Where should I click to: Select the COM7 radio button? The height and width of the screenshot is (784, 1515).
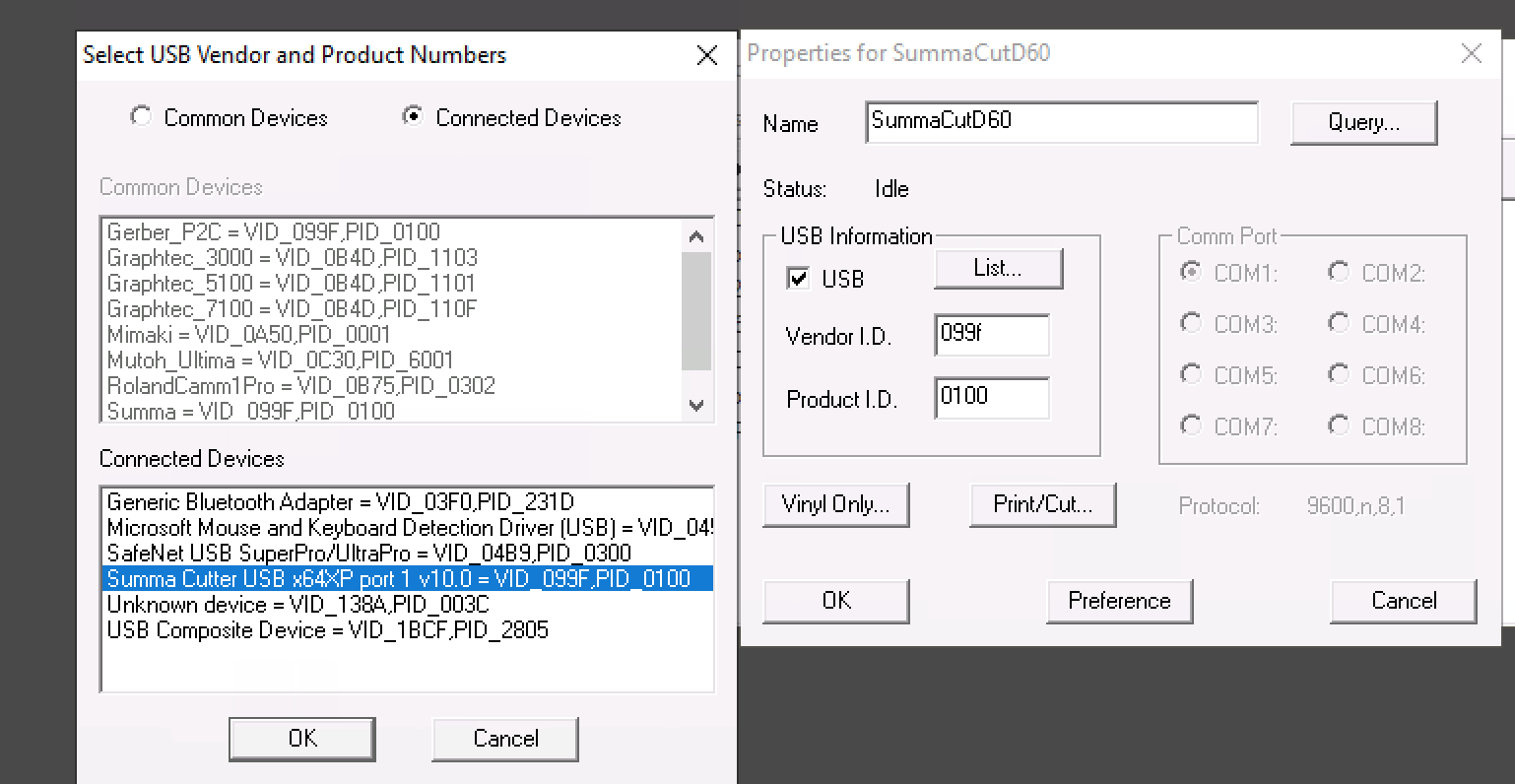coord(1191,425)
